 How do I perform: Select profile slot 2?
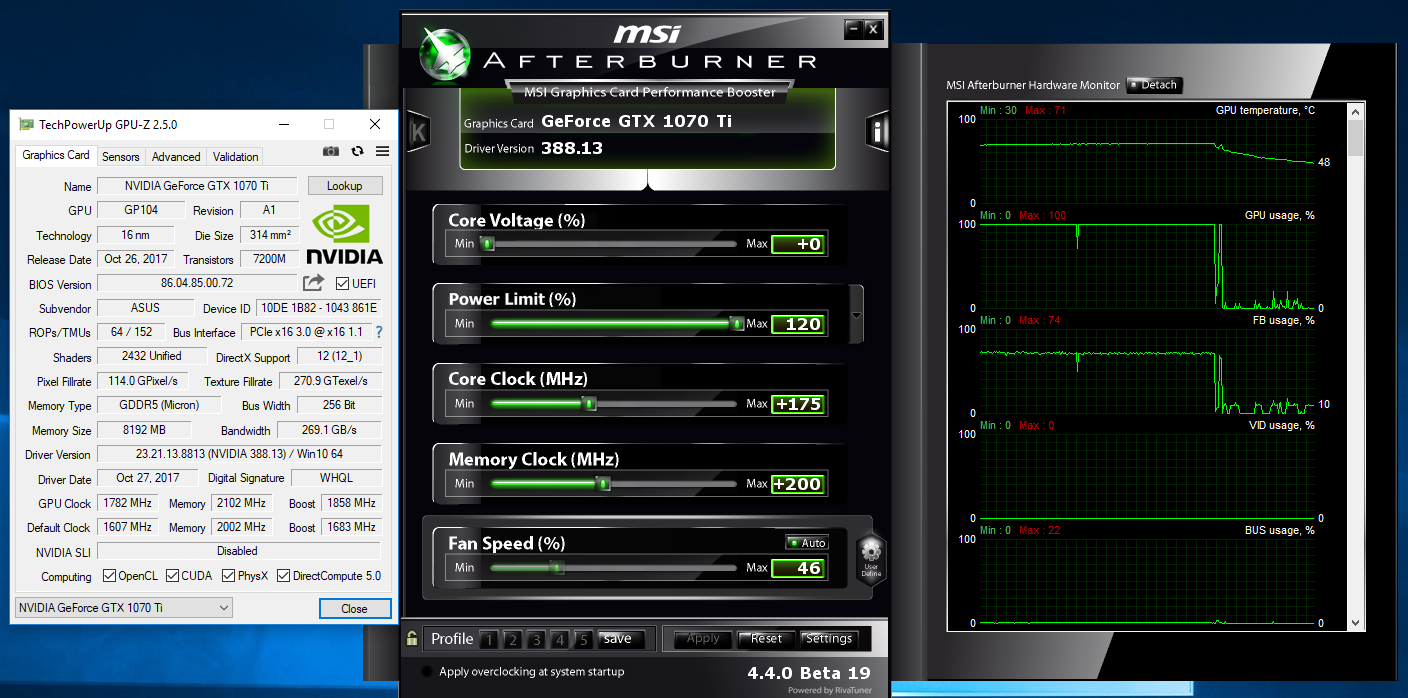click(x=512, y=640)
